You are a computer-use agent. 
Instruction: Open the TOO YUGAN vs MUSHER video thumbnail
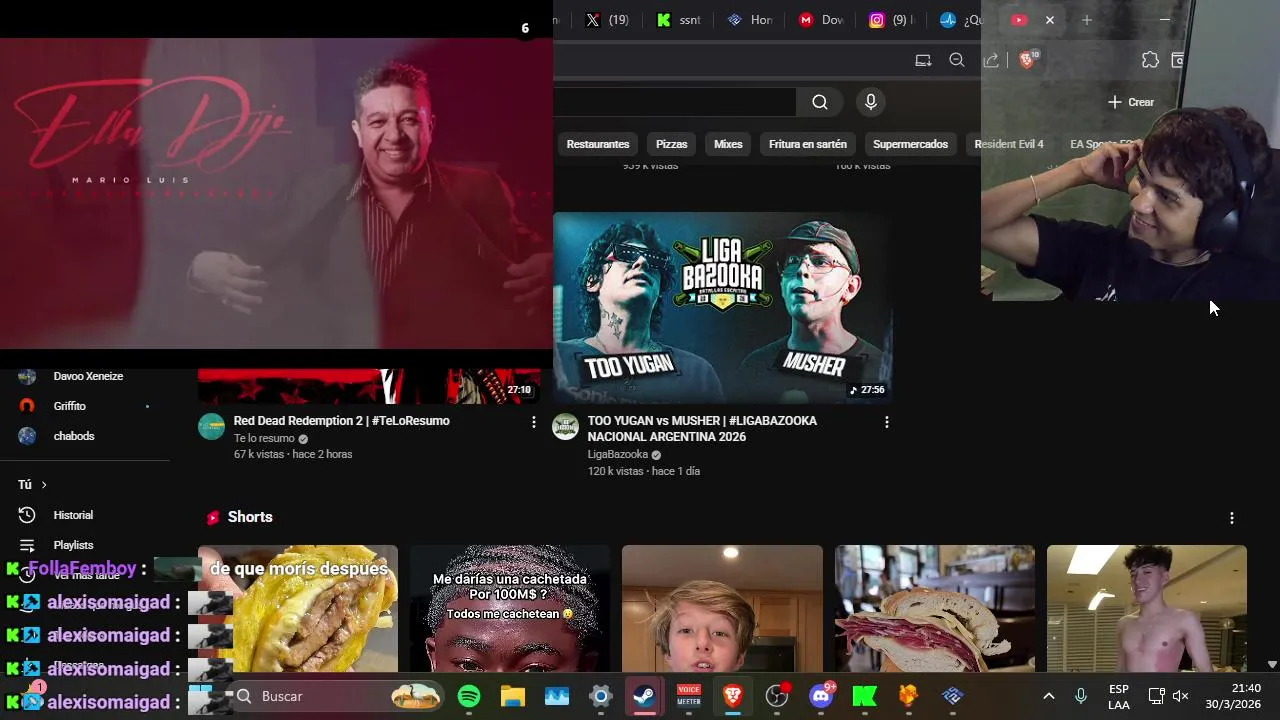pos(722,307)
